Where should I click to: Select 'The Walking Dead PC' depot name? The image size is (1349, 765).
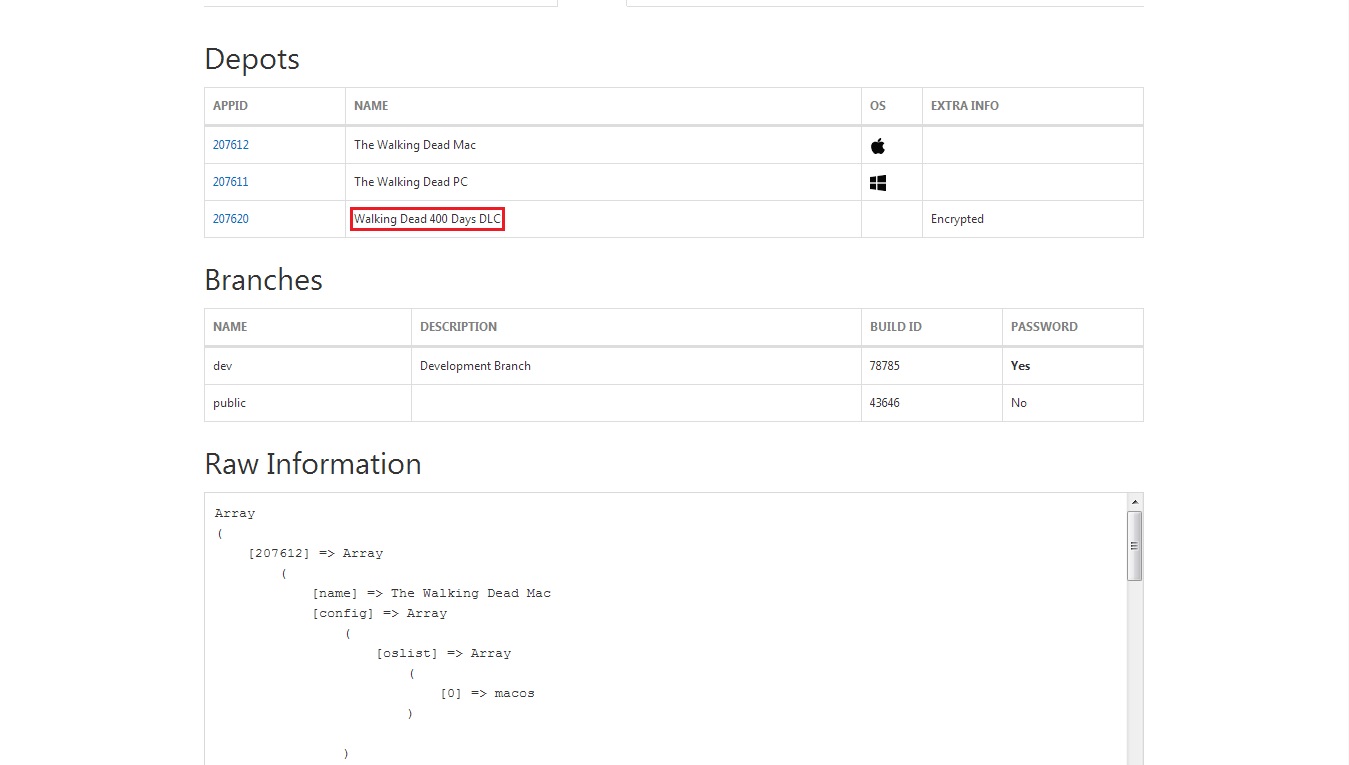coord(411,182)
